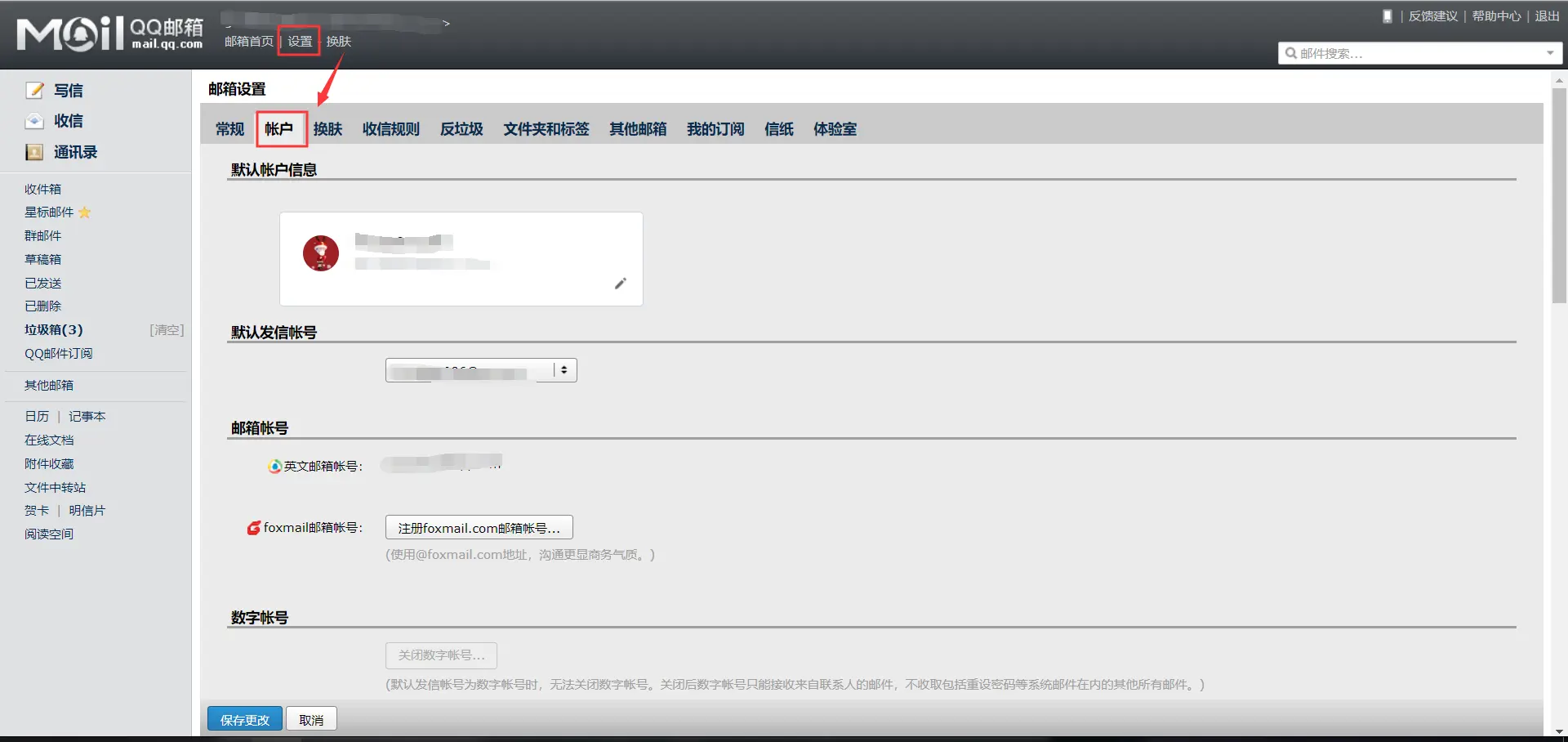This screenshot has height=742, width=1568.
Task: Open the 信纸 tab
Action: pyautogui.click(x=779, y=129)
